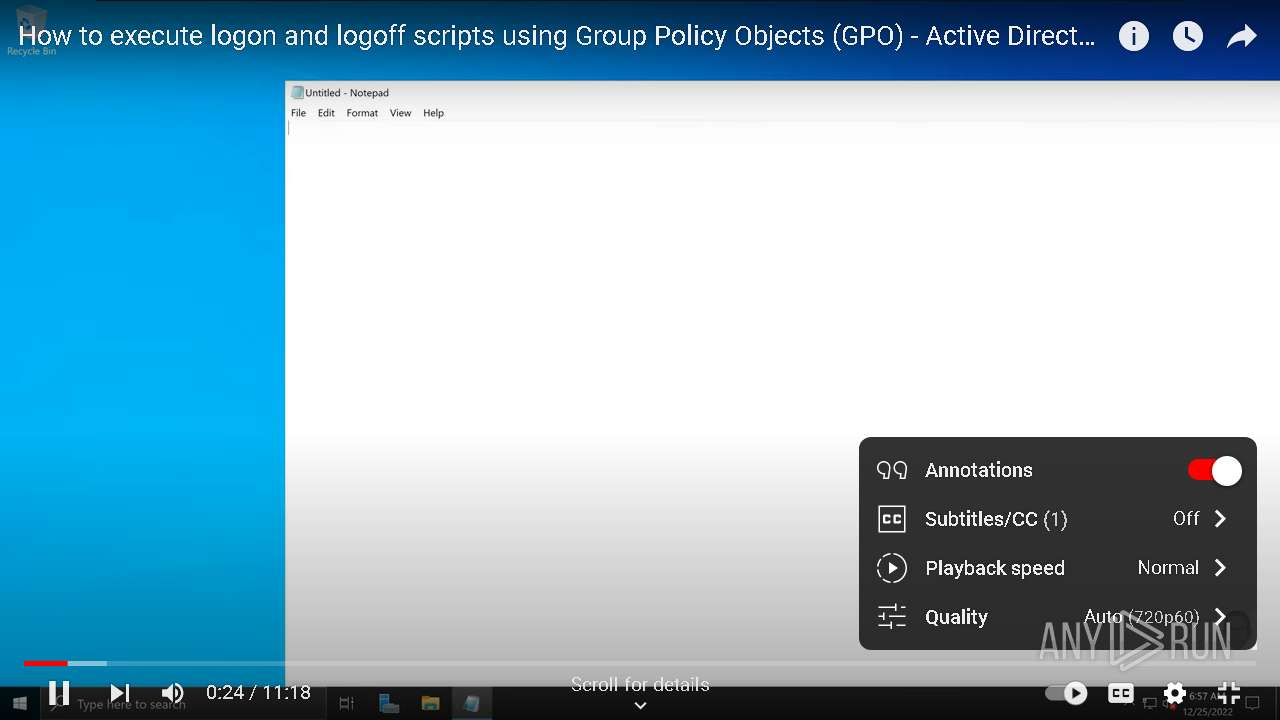
Task: Pause the video playback
Action: pyautogui.click(x=59, y=692)
